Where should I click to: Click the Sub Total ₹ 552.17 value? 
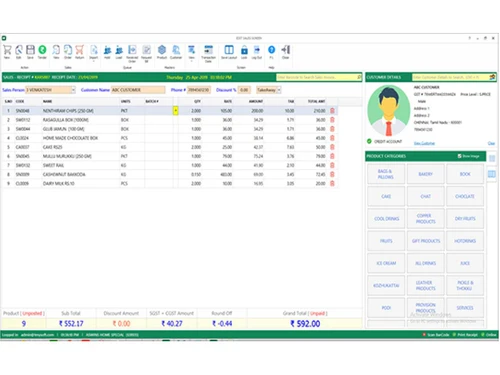click(x=71, y=323)
